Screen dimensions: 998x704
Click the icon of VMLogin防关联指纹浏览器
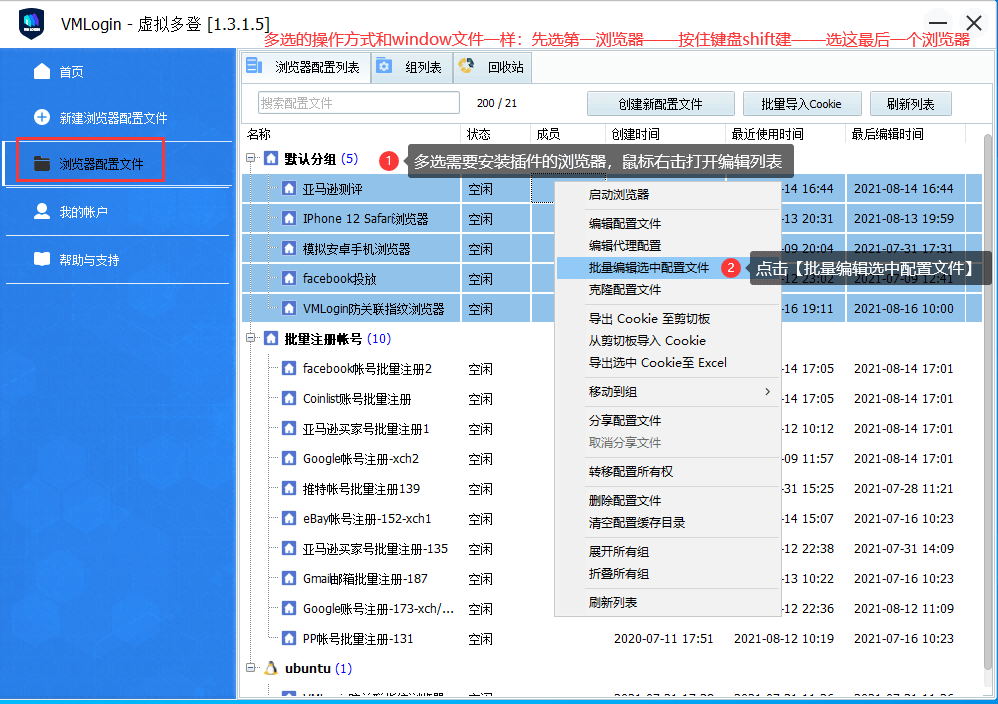(x=289, y=308)
